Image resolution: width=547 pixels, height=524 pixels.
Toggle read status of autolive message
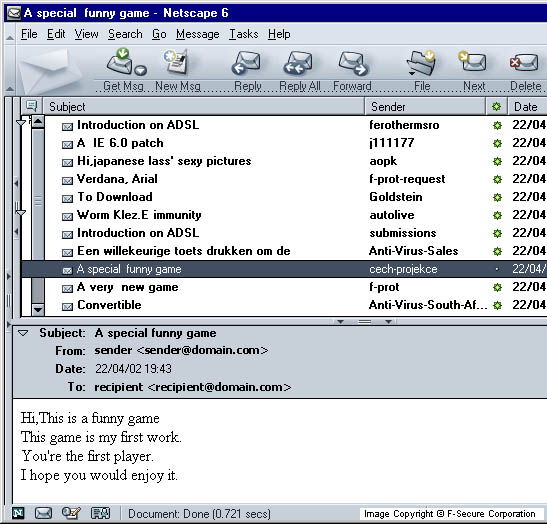[497, 215]
